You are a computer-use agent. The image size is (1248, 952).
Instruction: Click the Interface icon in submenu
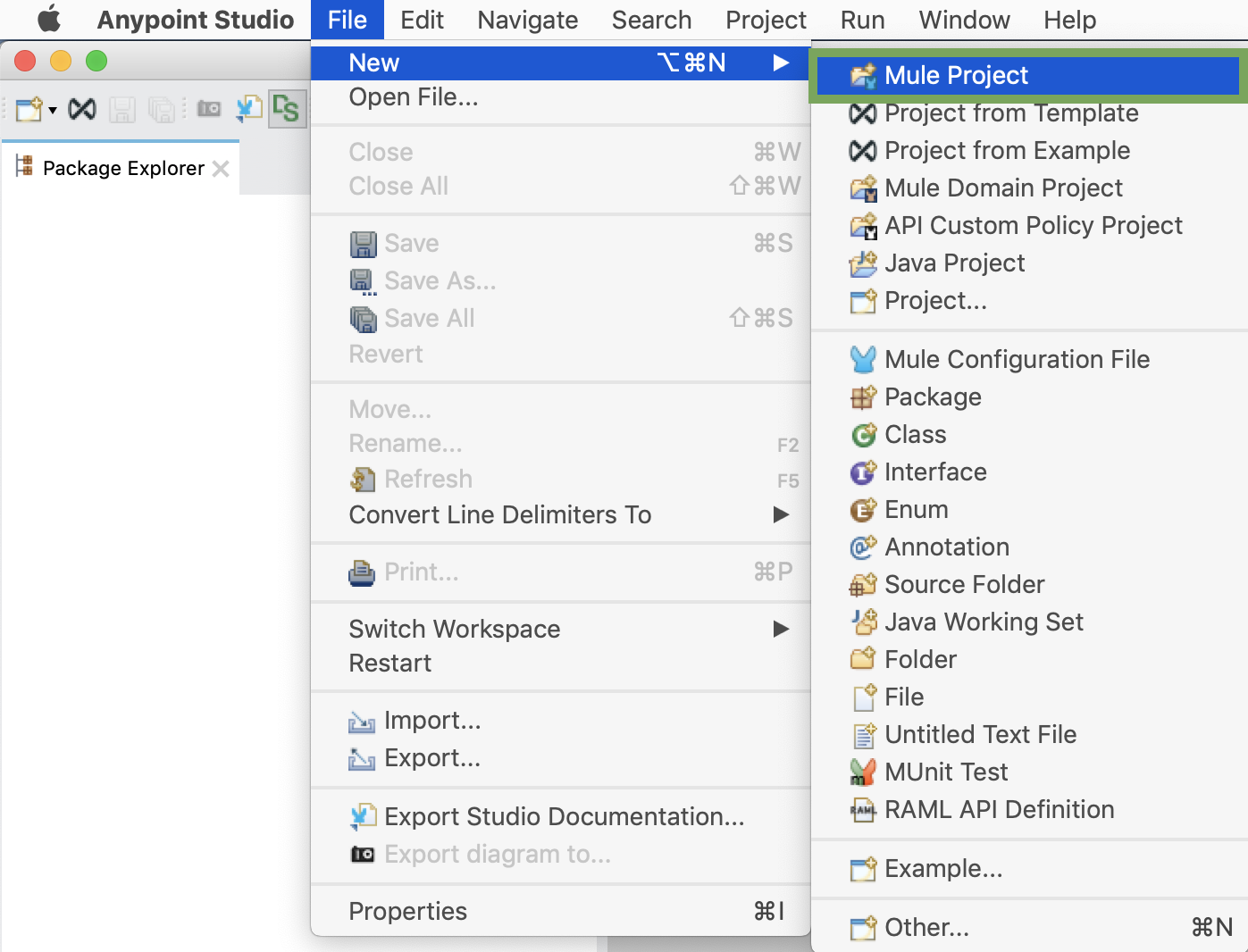pyautogui.click(x=862, y=472)
